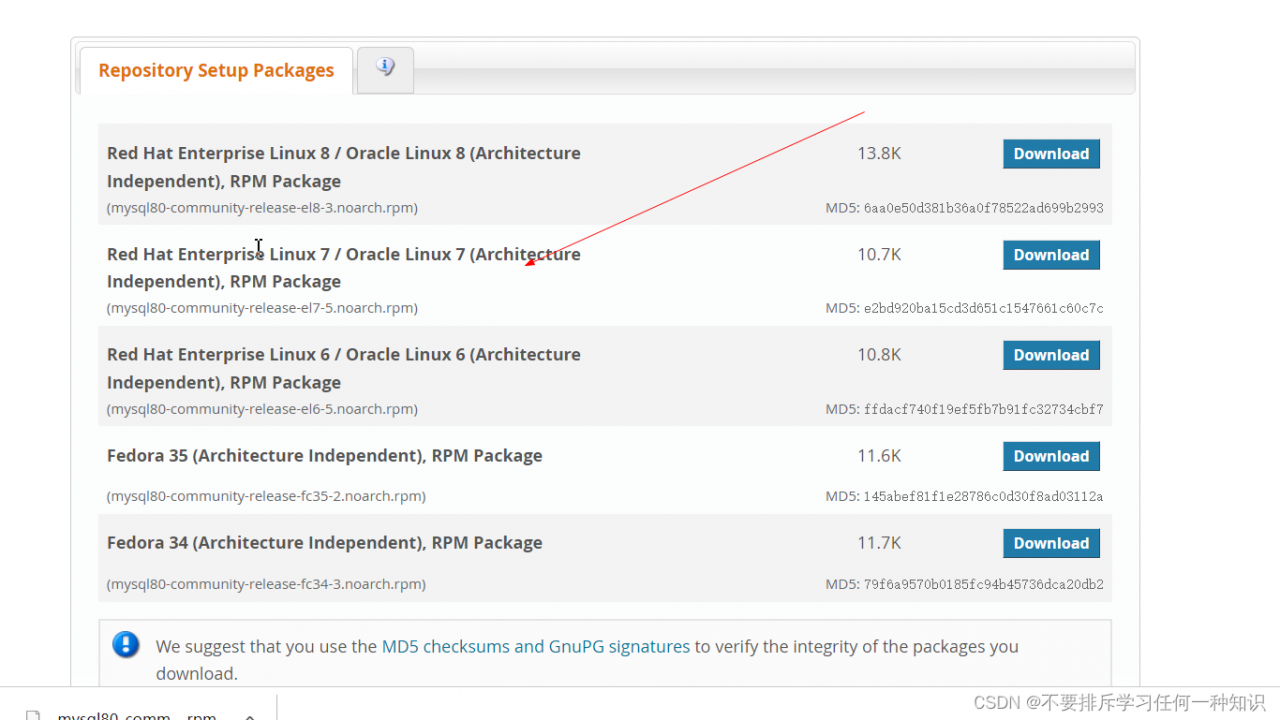Screen dimensions: 1280x720
Task: Download the Red Hat Enterprise Linux 7 package
Action: (x=1051, y=255)
